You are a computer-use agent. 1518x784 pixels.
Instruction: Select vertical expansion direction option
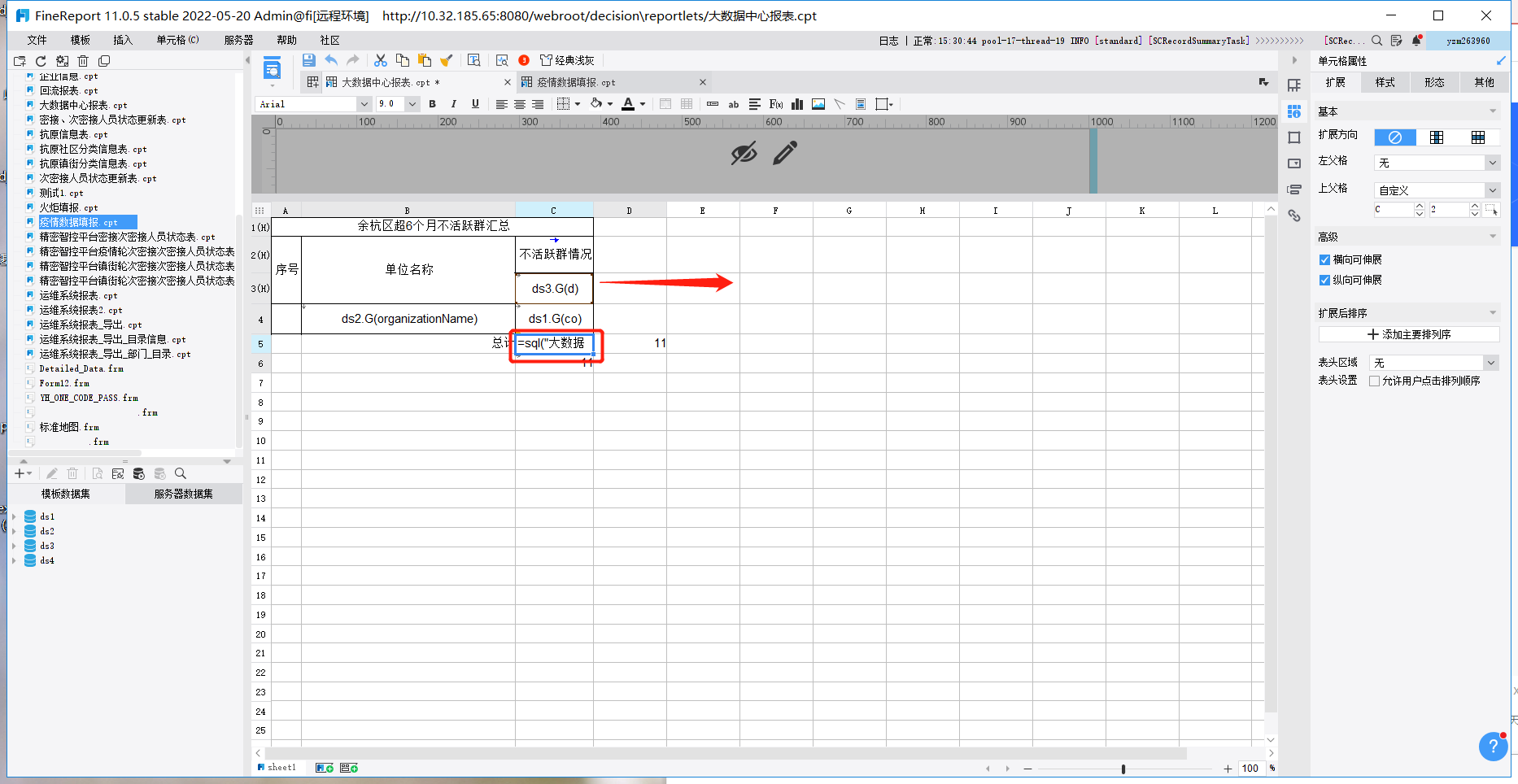click(x=1437, y=137)
